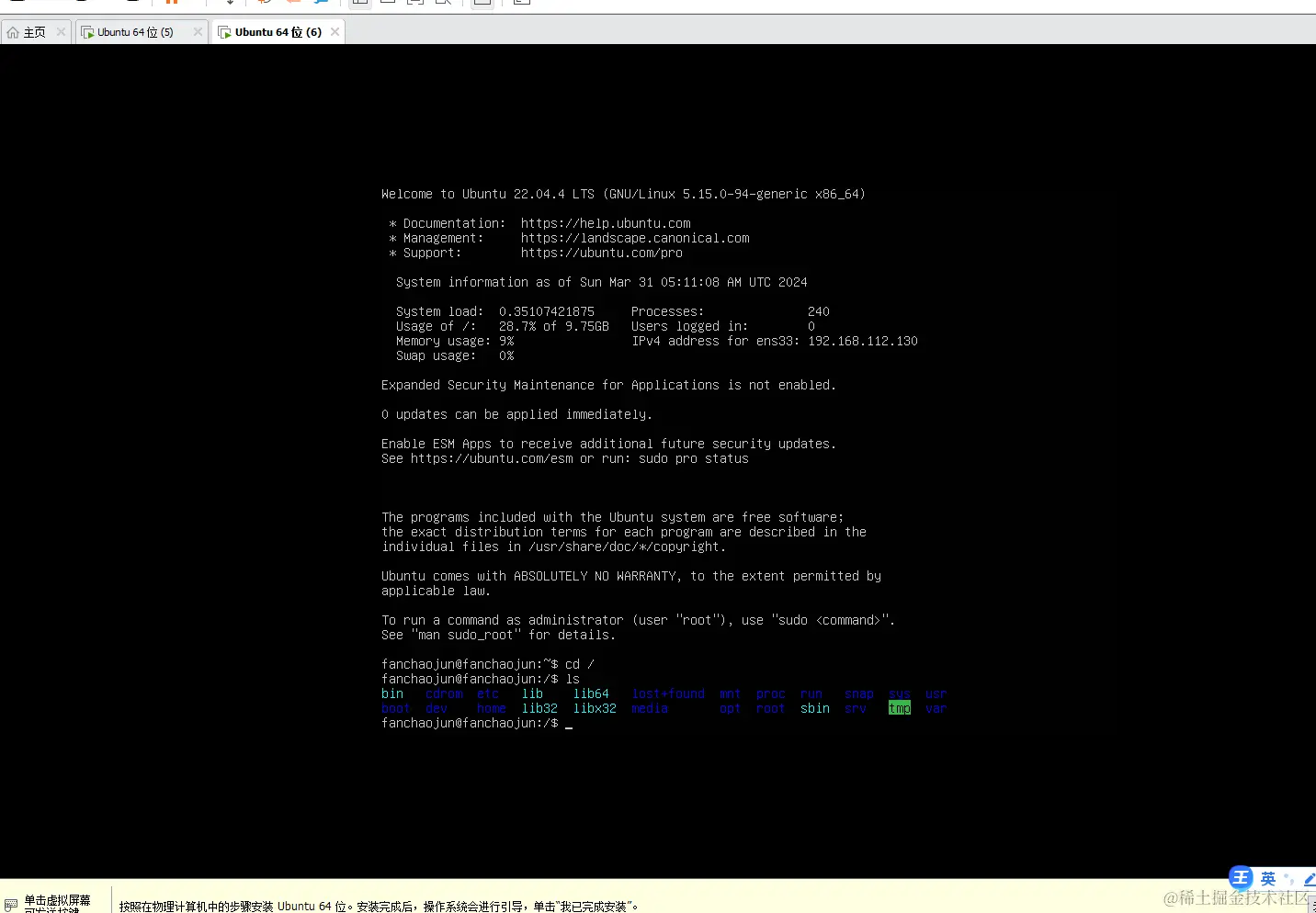Click the lib32 entry in ls output

click(x=539, y=708)
